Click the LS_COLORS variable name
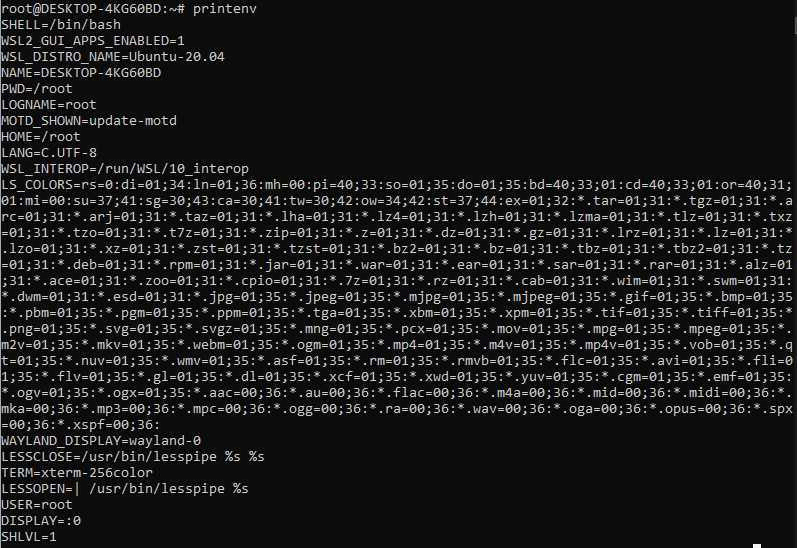This screenshot has width=797, height=548. [x=37, y=185]
